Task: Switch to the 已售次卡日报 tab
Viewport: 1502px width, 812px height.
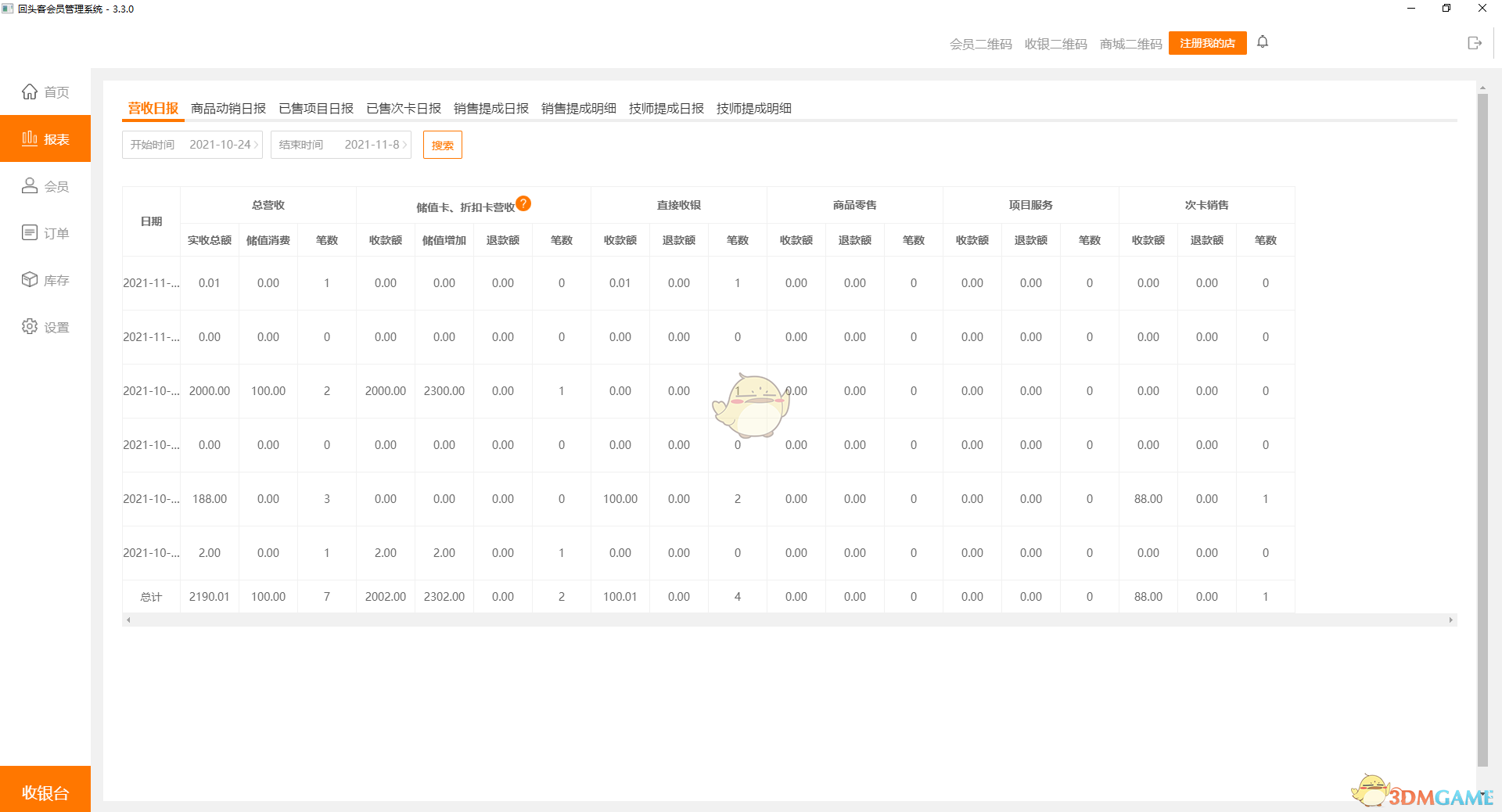Action: (x=403, y=108)
